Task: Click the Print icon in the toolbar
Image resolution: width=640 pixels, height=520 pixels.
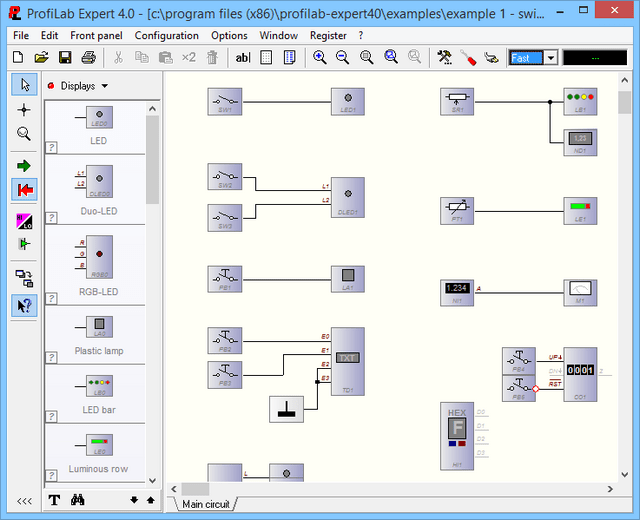Action: click(x=88, y=57)
